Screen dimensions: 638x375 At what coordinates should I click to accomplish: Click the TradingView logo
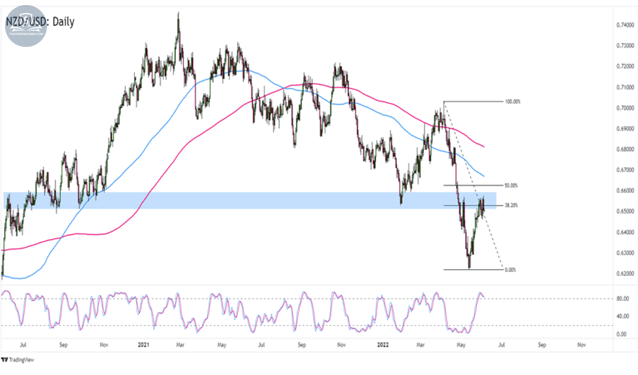(17, 360)
